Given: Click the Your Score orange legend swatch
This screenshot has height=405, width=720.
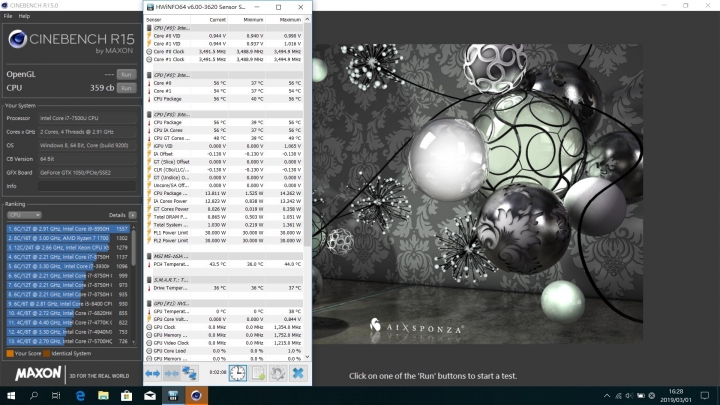Looking at the screenshot, I should (x=10, y=354).
